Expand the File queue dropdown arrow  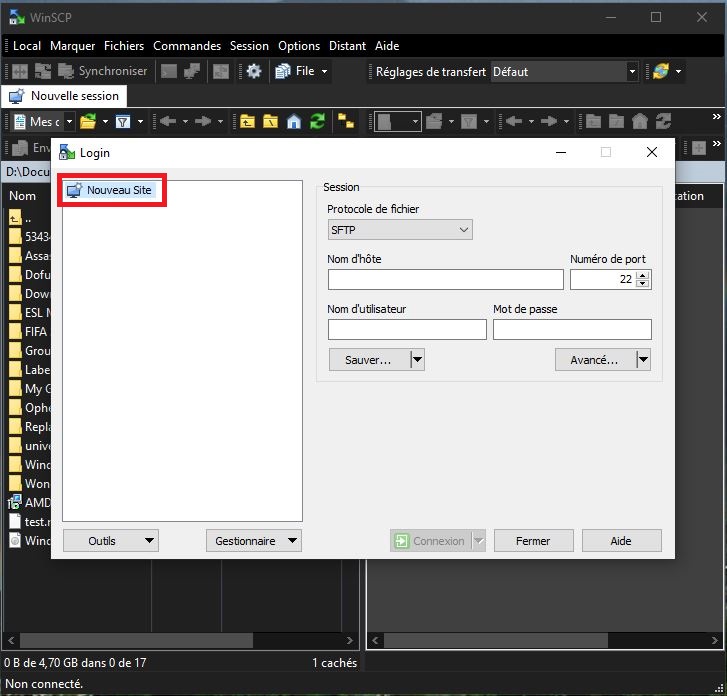pyautogui.click(x=325, y=71)
